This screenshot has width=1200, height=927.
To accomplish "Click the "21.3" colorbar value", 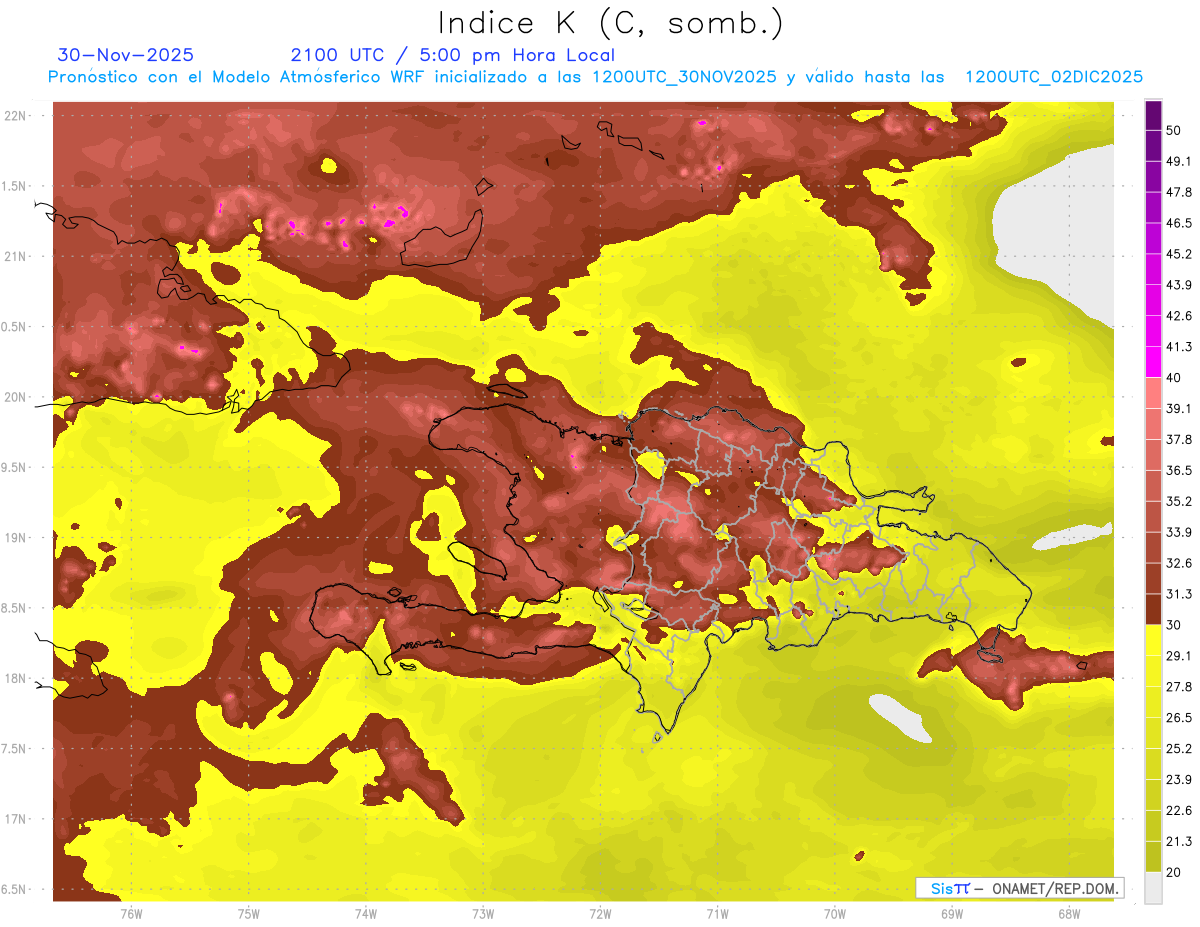I will [1179, 842].
